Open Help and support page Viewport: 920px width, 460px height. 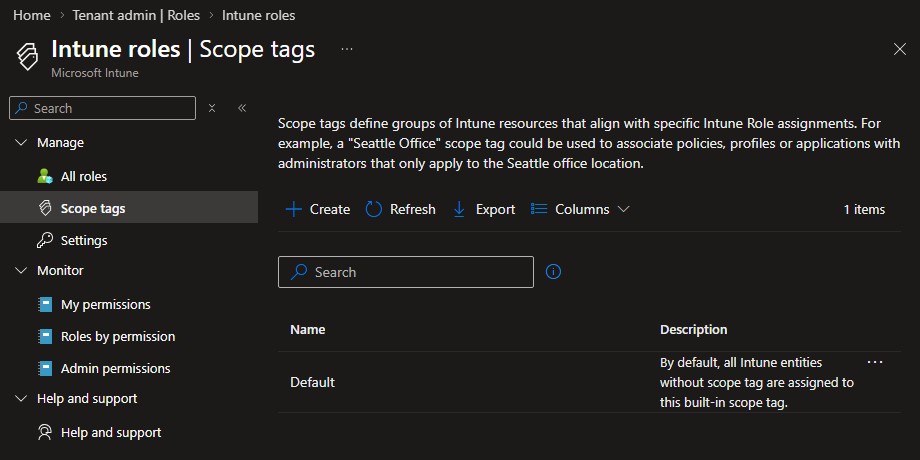pos(110,432)
